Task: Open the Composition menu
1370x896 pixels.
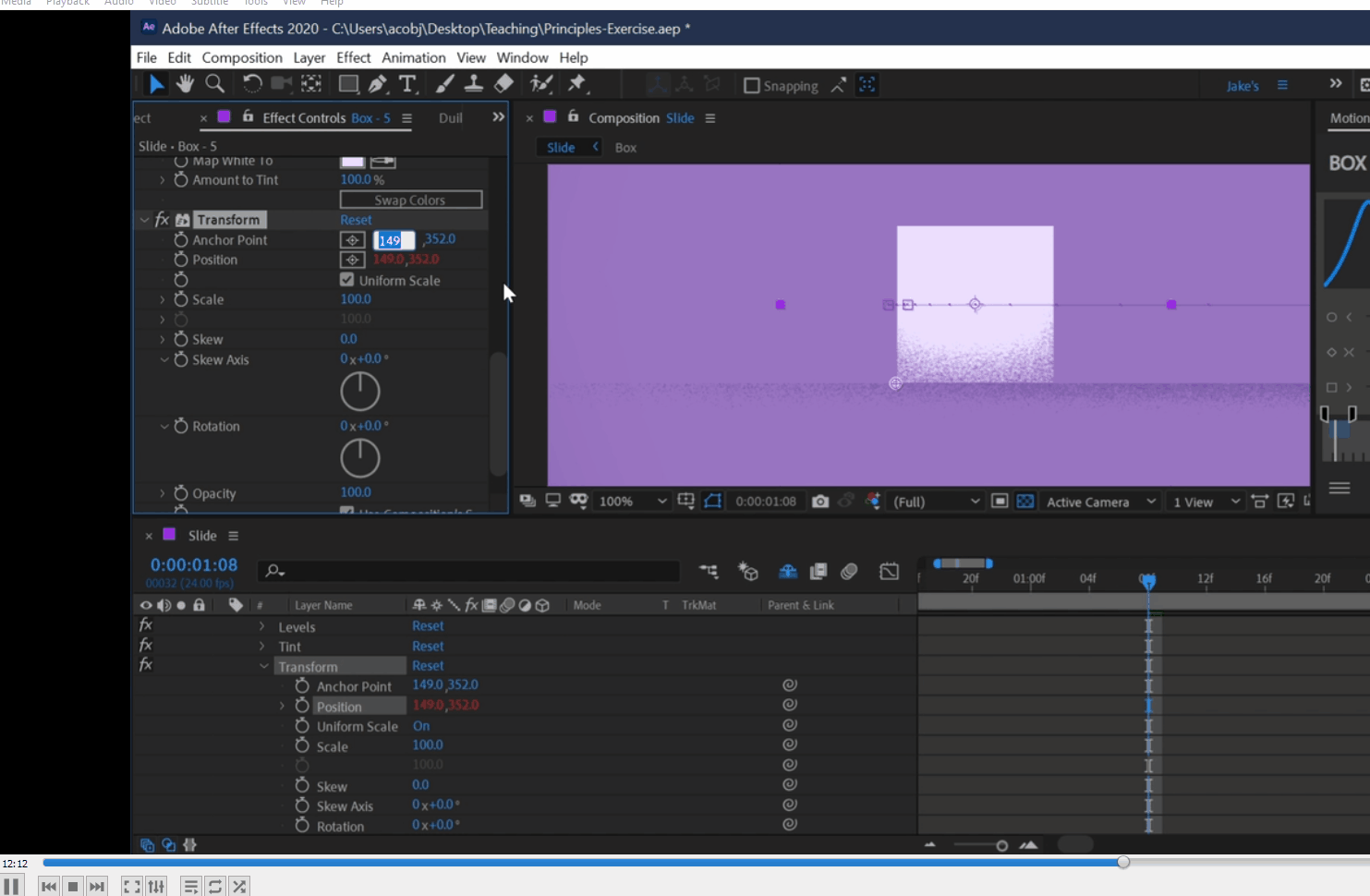Action: point(242,57)
